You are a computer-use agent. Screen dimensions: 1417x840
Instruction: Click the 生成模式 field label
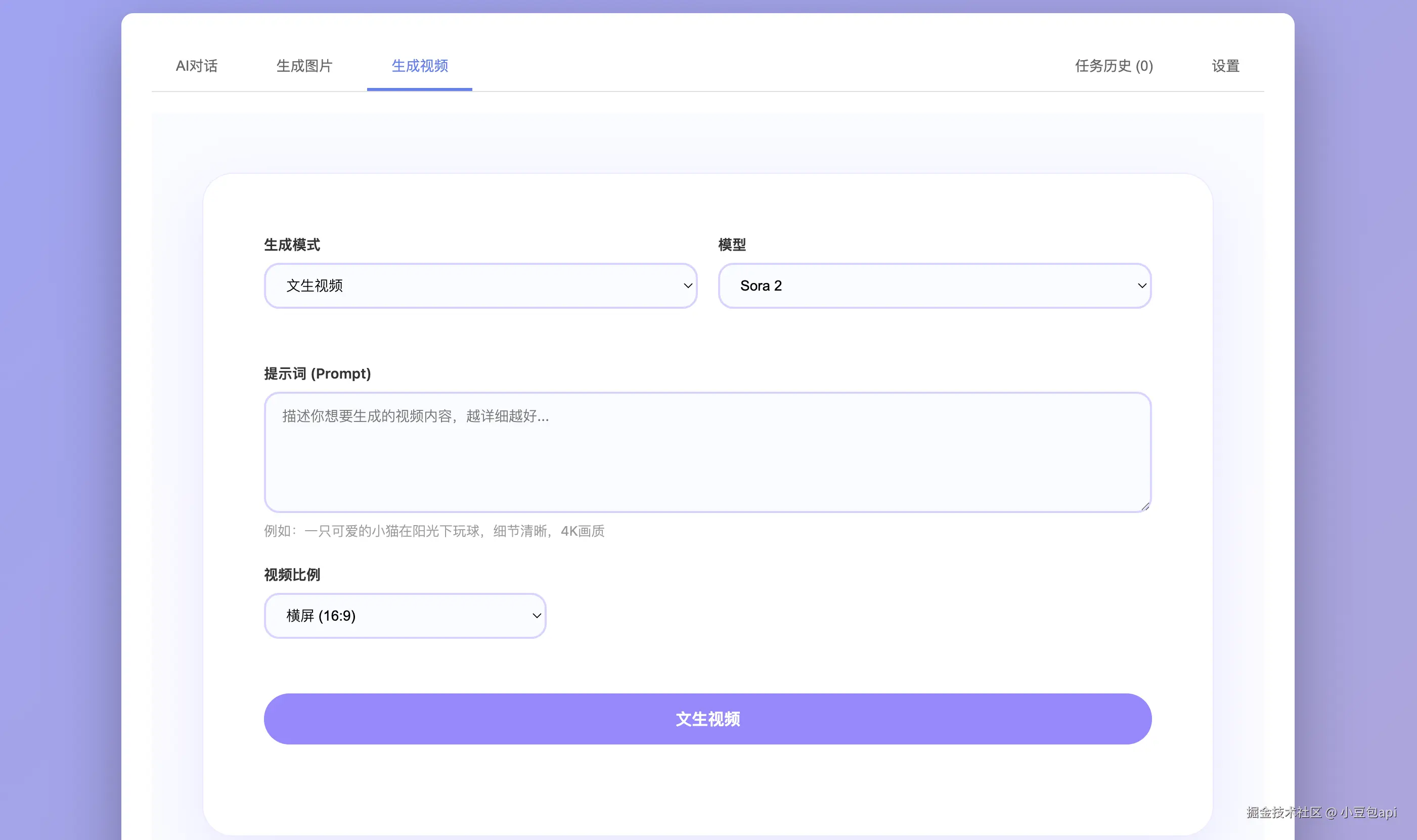coord(292,245)
